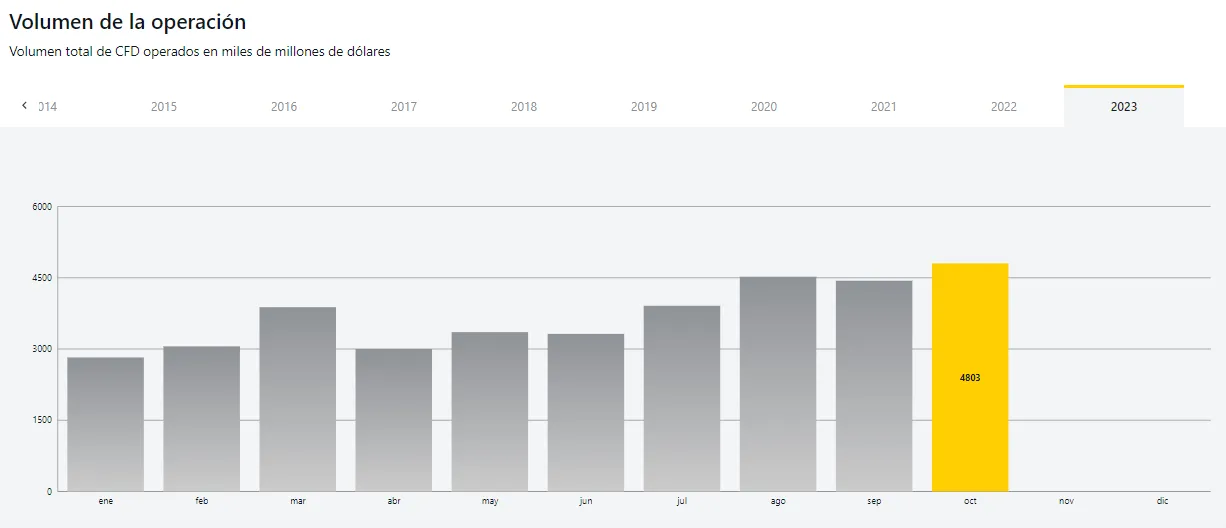Select the ago volume bar
The width and height of the screenshot is (1226, 528).
778,384
